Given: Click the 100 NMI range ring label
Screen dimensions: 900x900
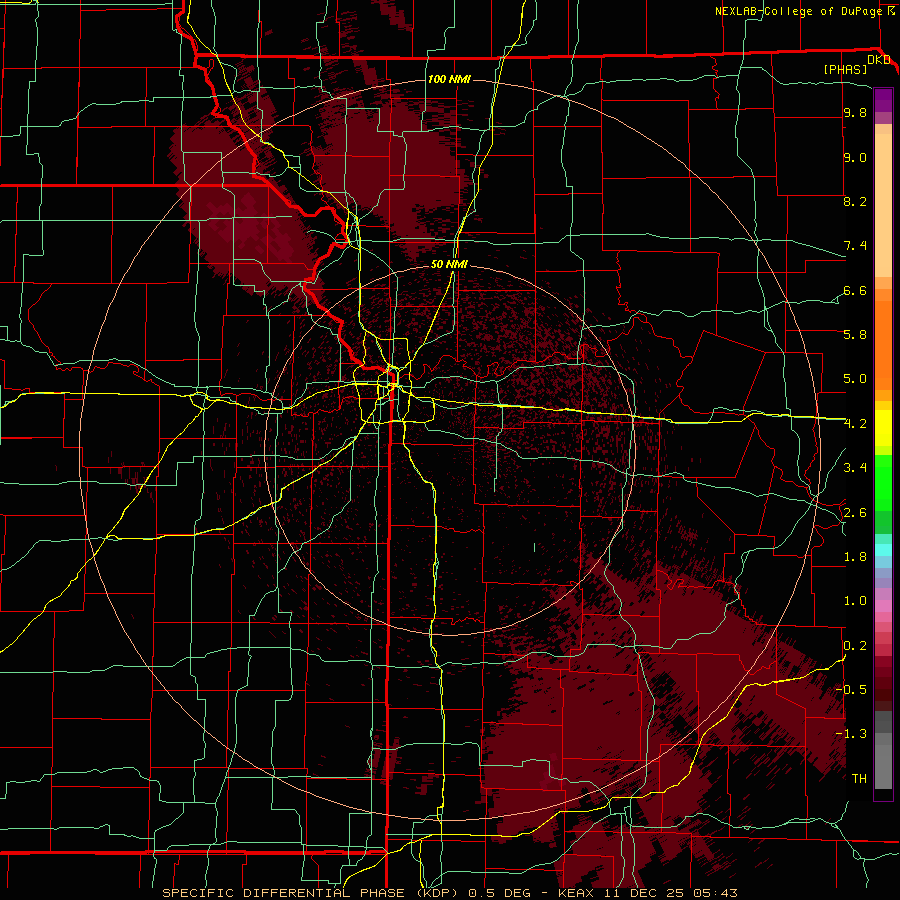Looking at the screenshot, I should 449,79.
